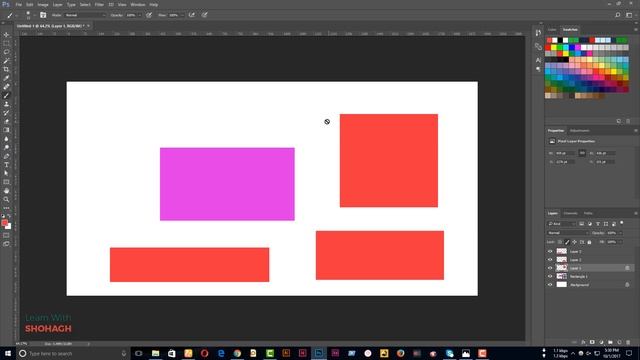Add a layer style (fx) icon
The image size is (640, 360).
point(583,342)
